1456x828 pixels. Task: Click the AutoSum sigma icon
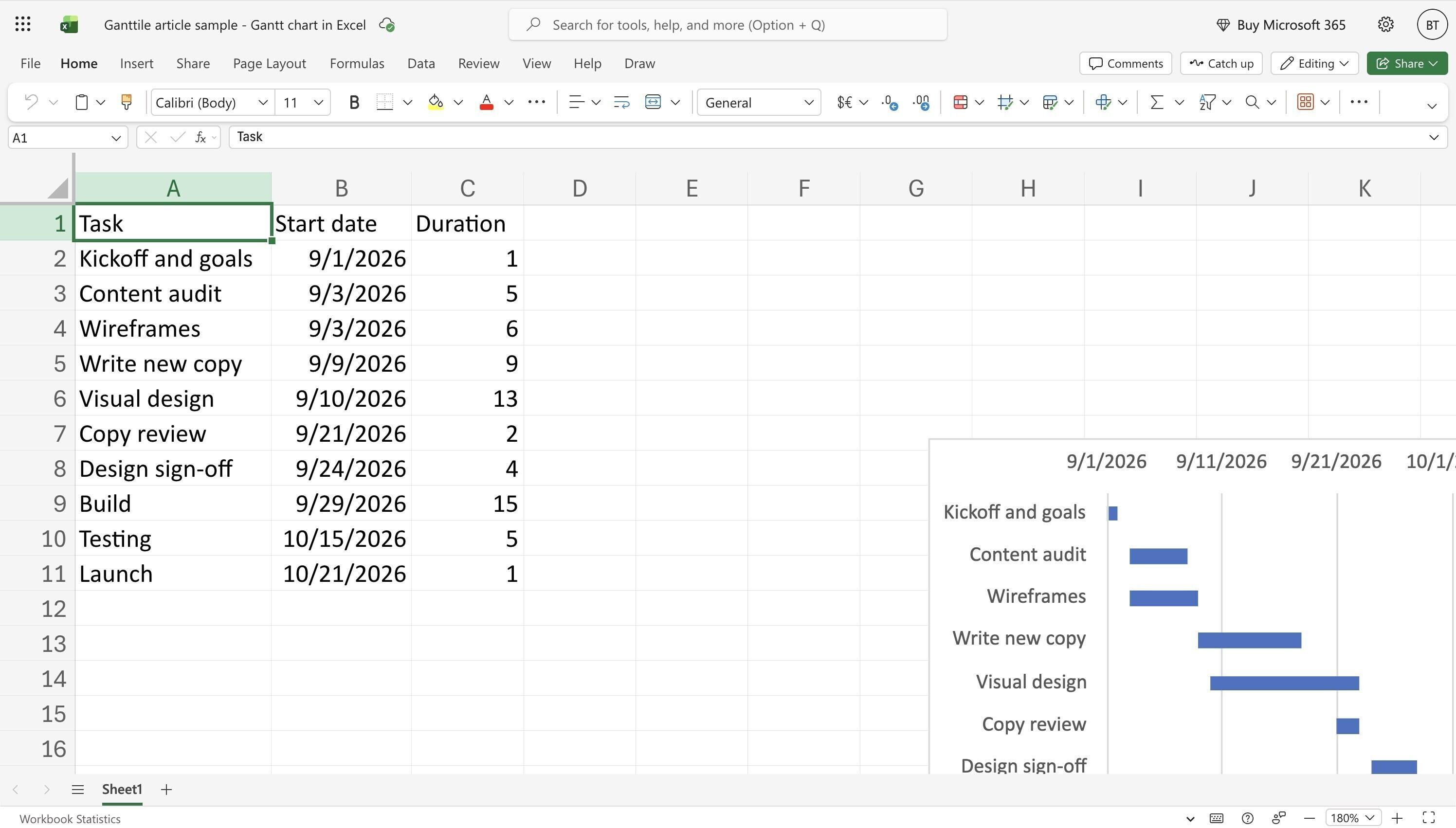[x=1157, y=102]
